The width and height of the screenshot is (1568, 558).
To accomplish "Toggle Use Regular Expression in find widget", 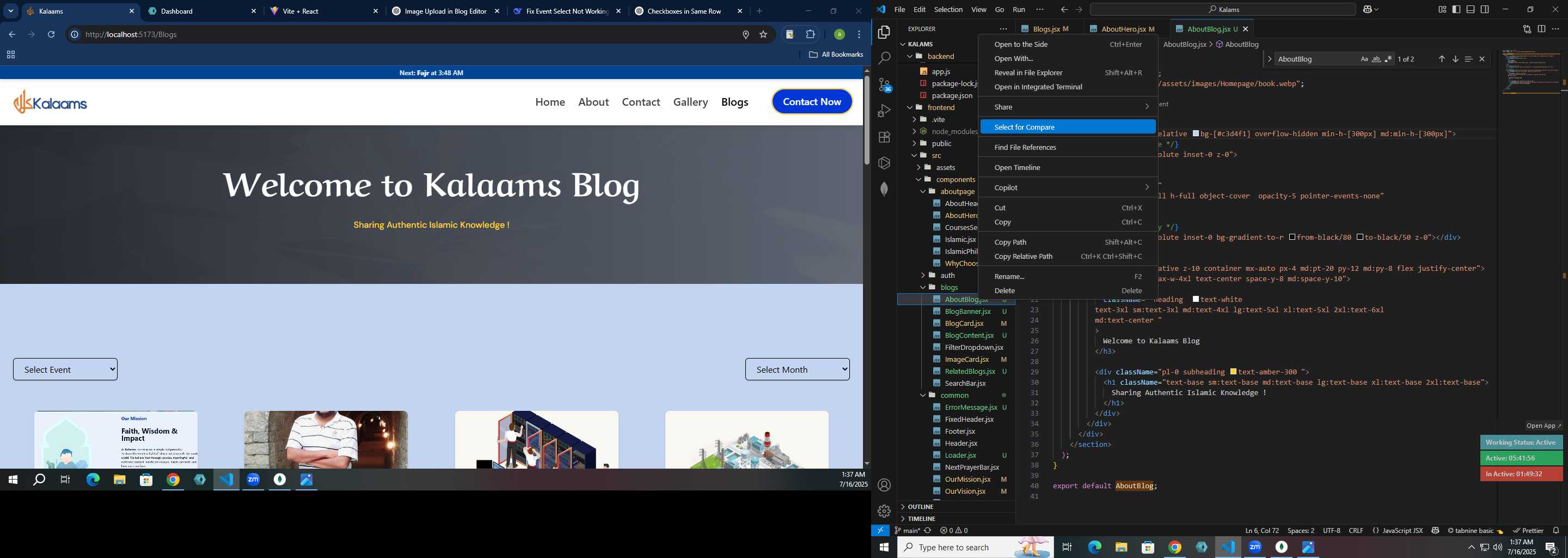I will pos(1388,59).
